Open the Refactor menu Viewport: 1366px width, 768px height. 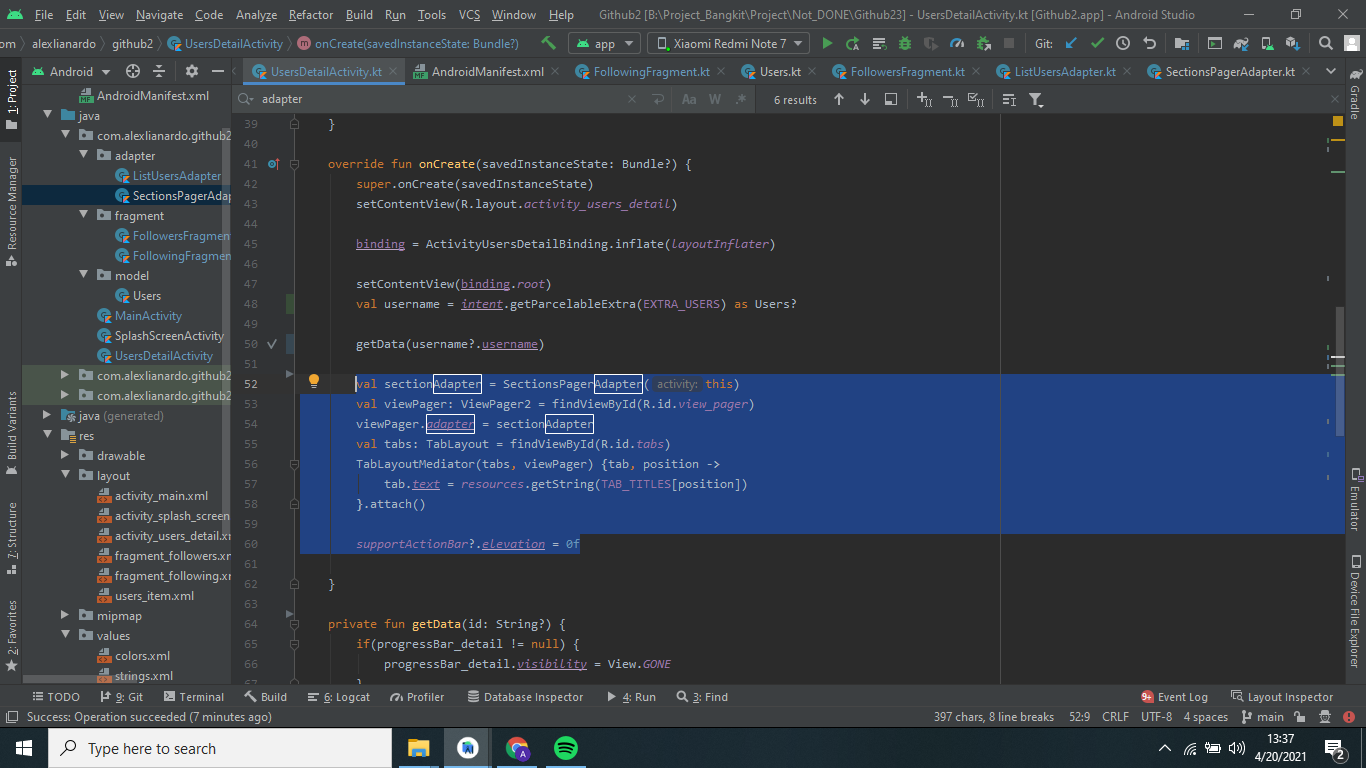(x=310, y=15)
